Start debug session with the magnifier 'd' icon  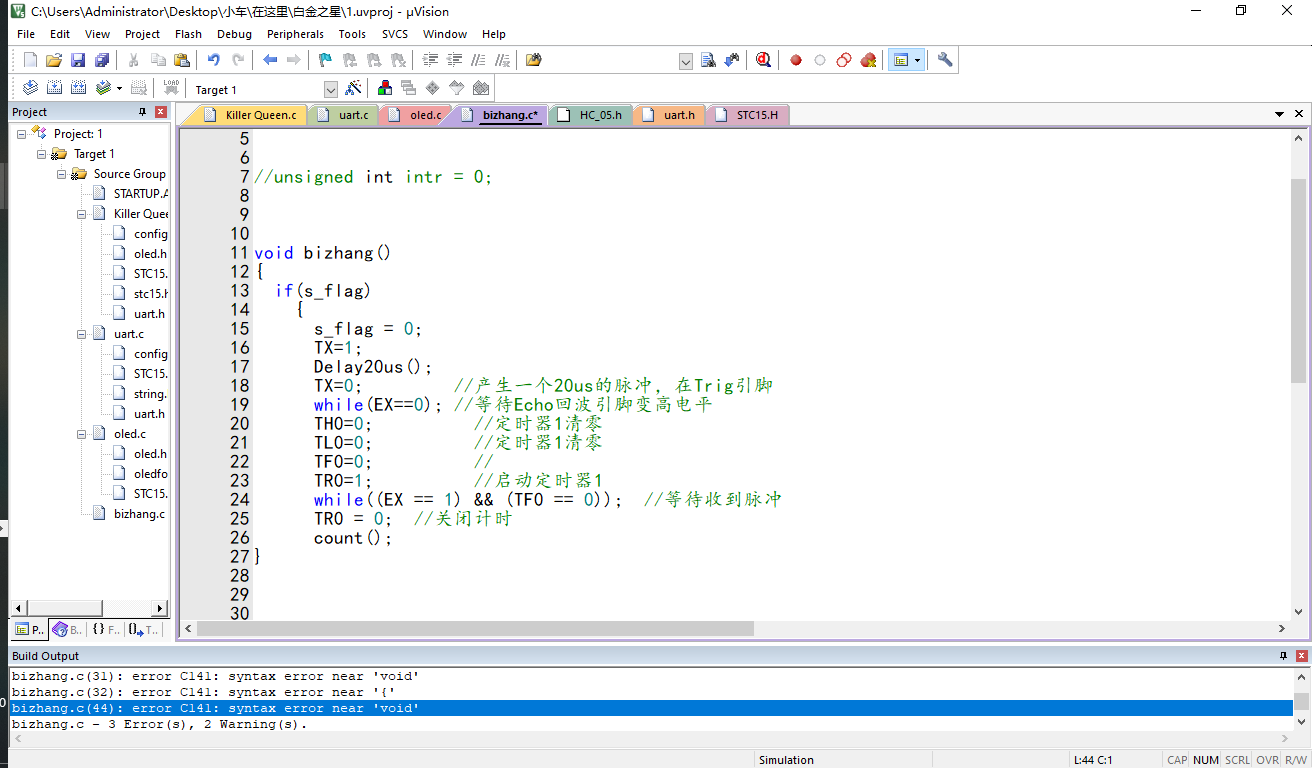[764, 60]
